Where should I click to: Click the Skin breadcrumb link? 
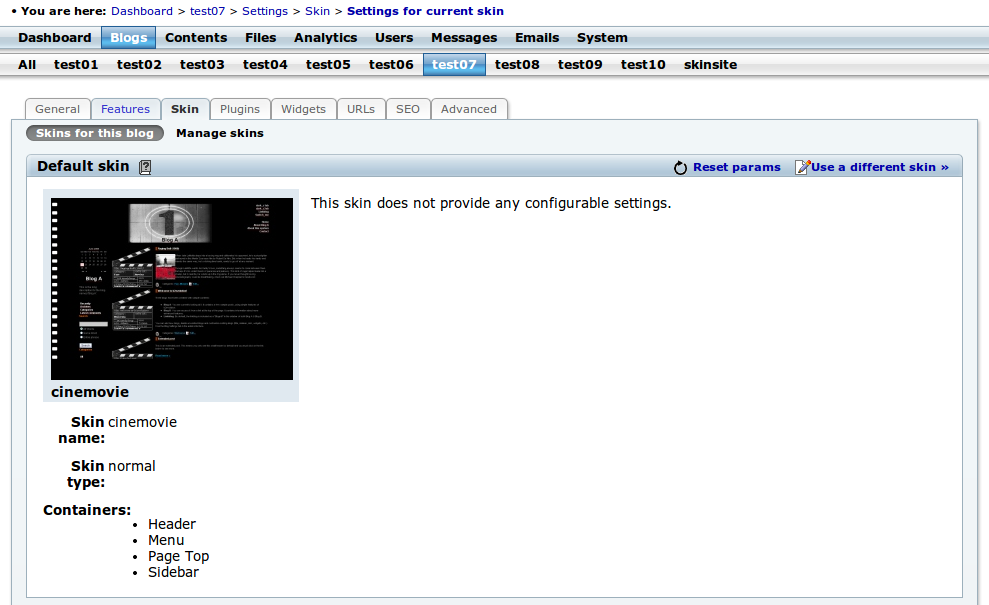(317, 11)
